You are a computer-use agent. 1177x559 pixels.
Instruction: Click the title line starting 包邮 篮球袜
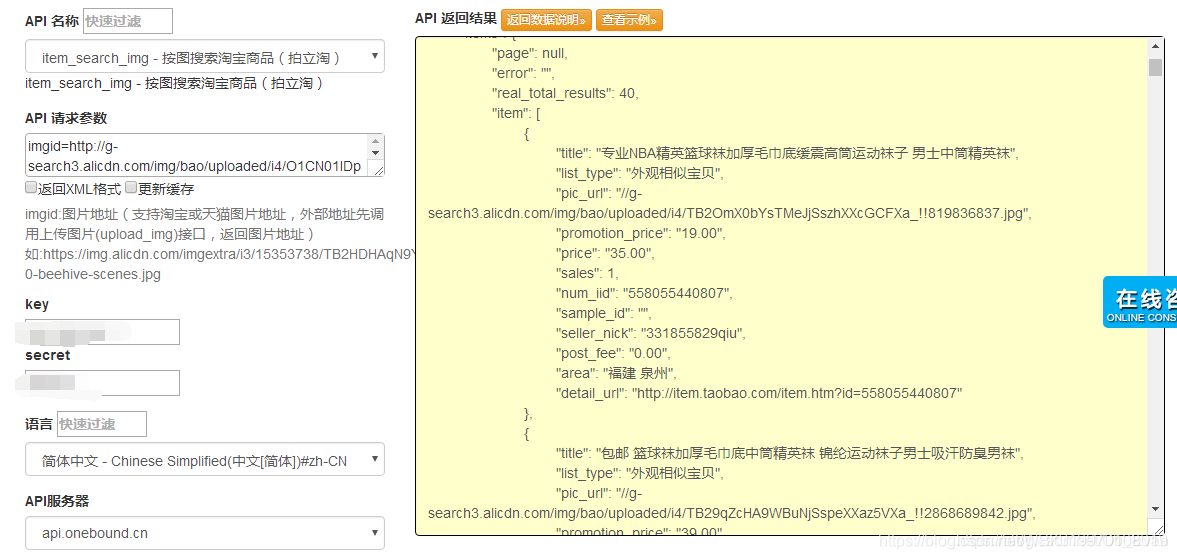click(790, 453)
